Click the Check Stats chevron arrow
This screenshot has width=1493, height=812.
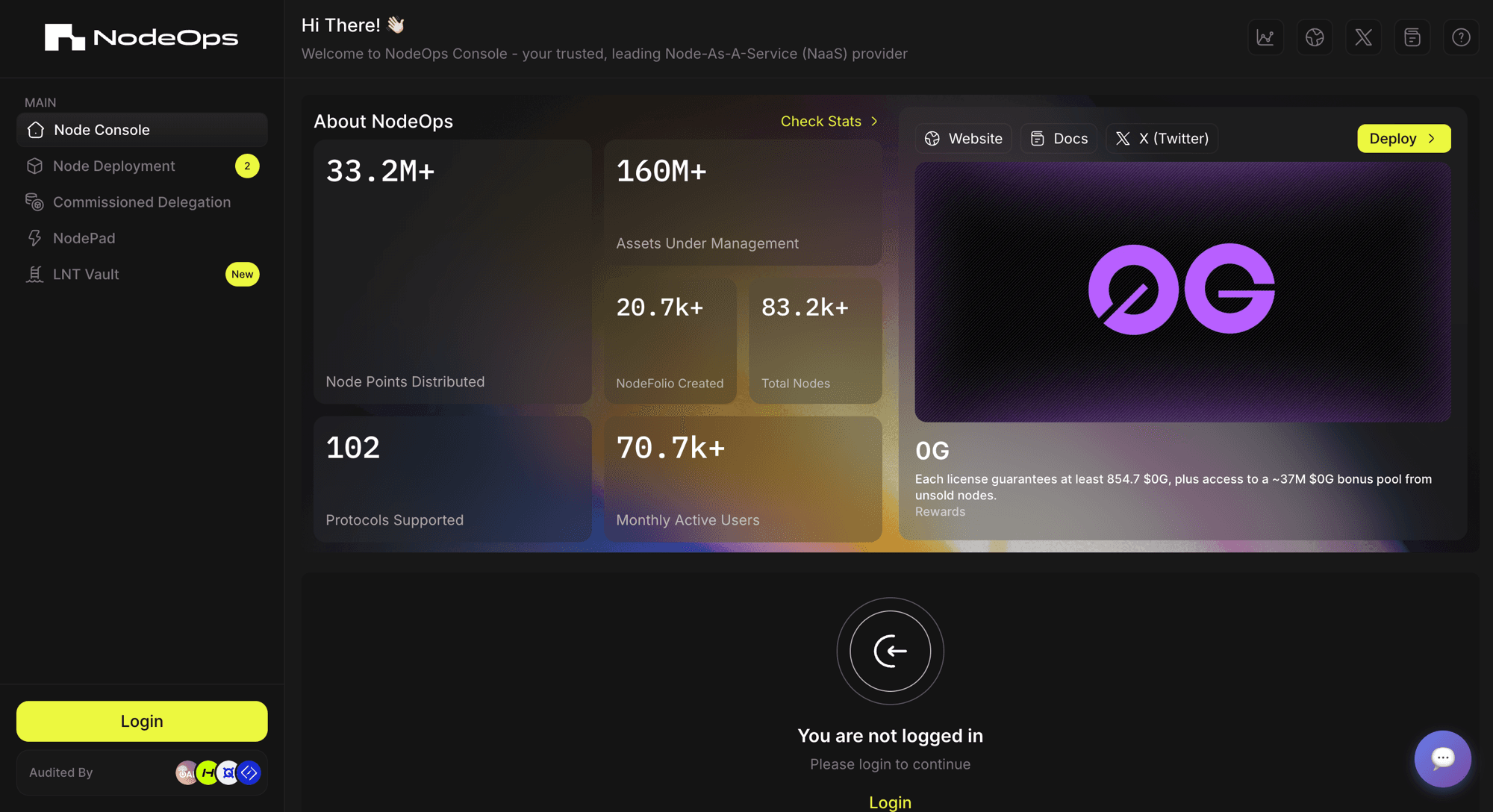click(x=873, y=121)
